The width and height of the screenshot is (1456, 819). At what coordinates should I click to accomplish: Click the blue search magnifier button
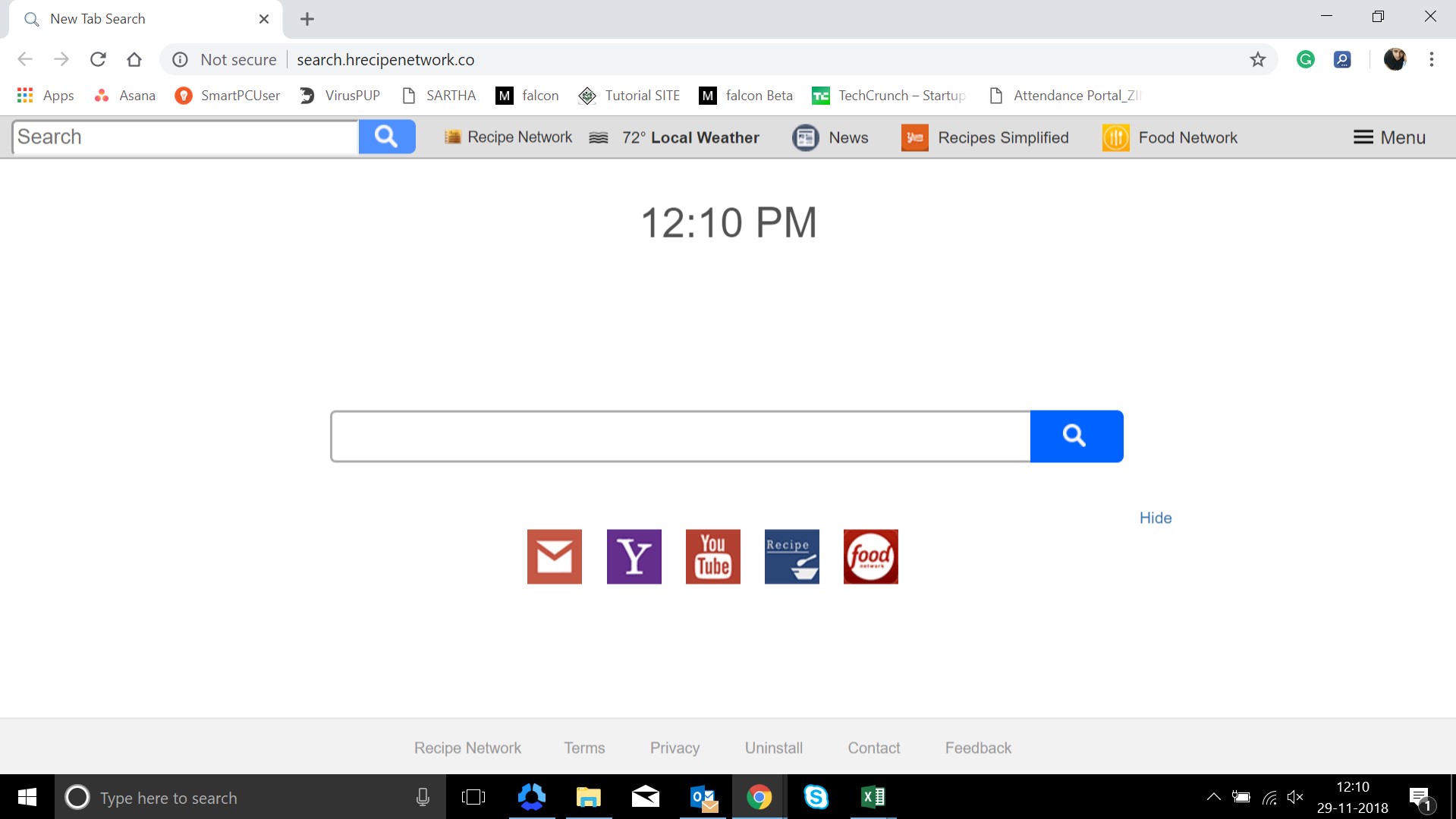(x=1076, y=436)
